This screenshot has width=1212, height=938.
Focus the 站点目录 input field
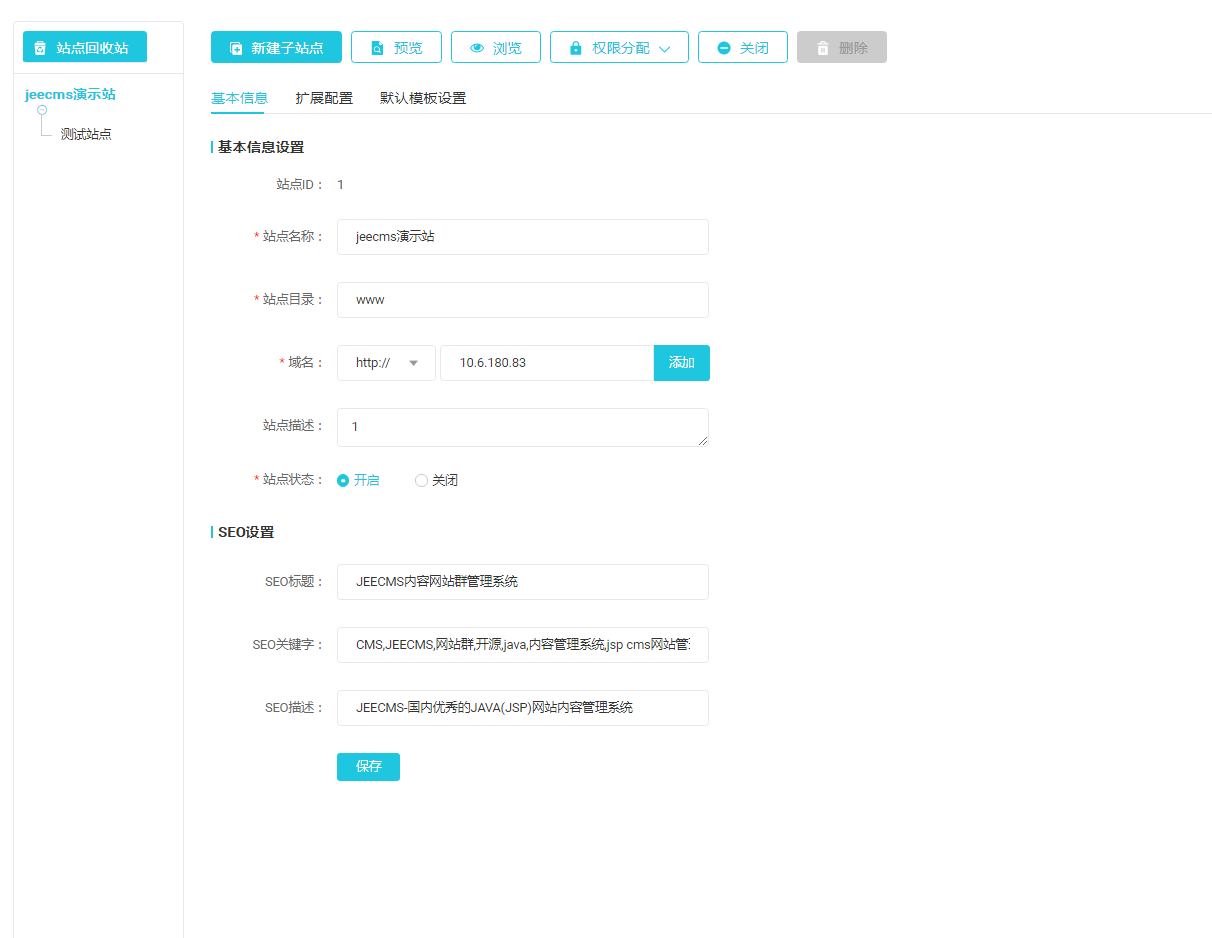coord(523,300)
